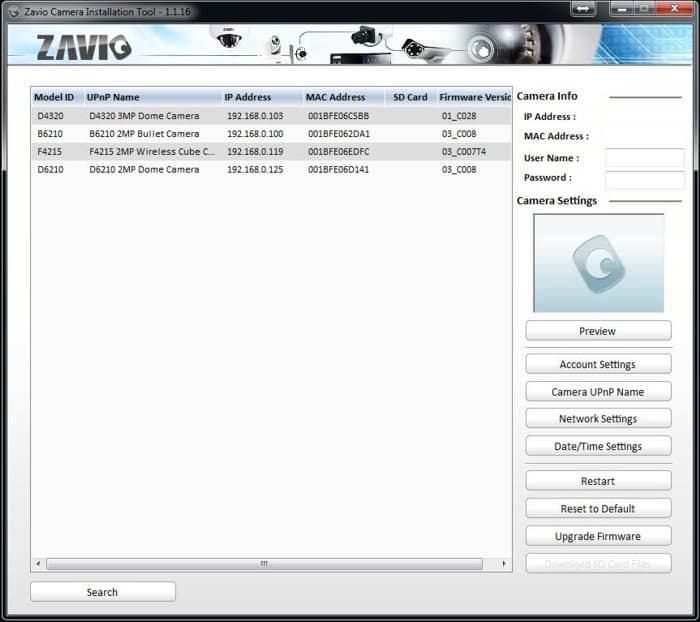Click the horizontal scrollbar thumb
This screenshot has height=622, width=700.
pos(264,564)
